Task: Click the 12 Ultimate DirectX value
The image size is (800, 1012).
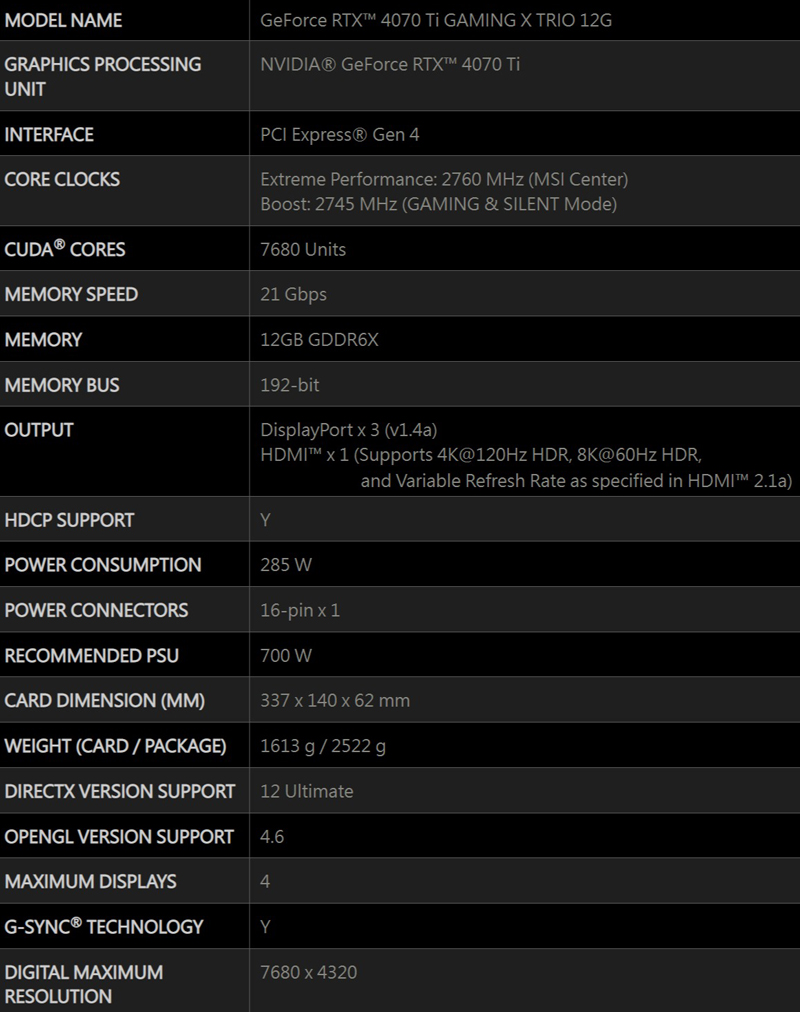Action: click(306, 791)
